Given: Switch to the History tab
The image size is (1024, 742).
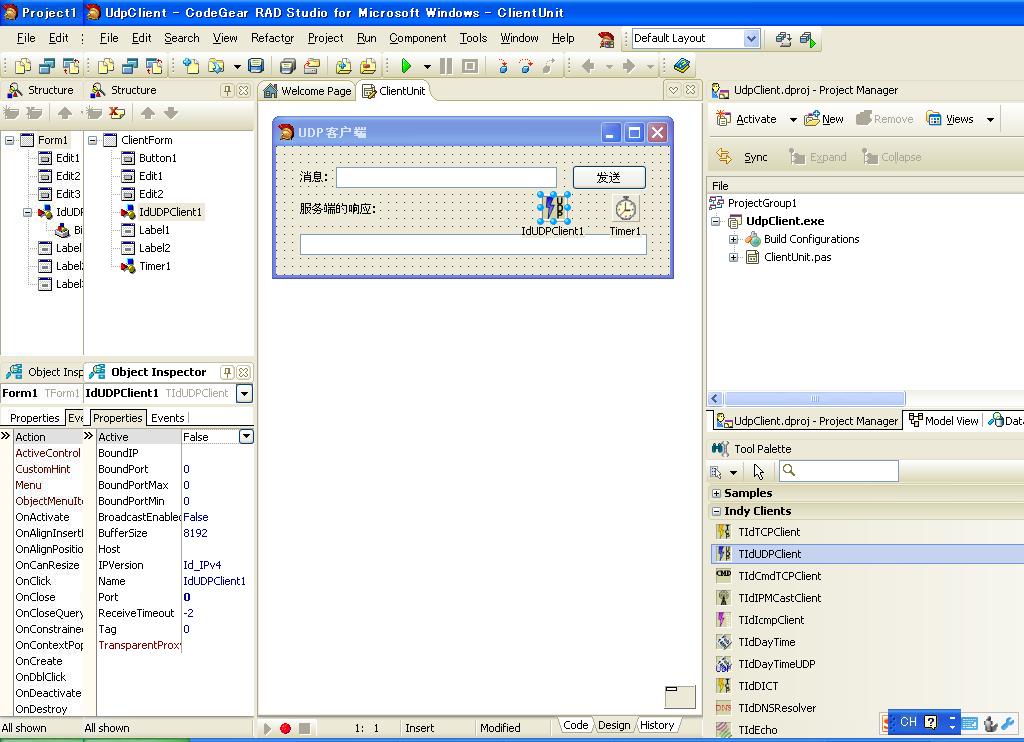Looking at the screenshot, I should tap(657, 725).
